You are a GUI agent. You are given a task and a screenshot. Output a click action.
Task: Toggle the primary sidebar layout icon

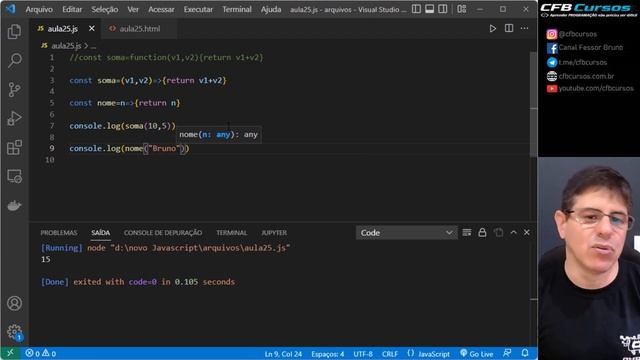tap(416, 9)
